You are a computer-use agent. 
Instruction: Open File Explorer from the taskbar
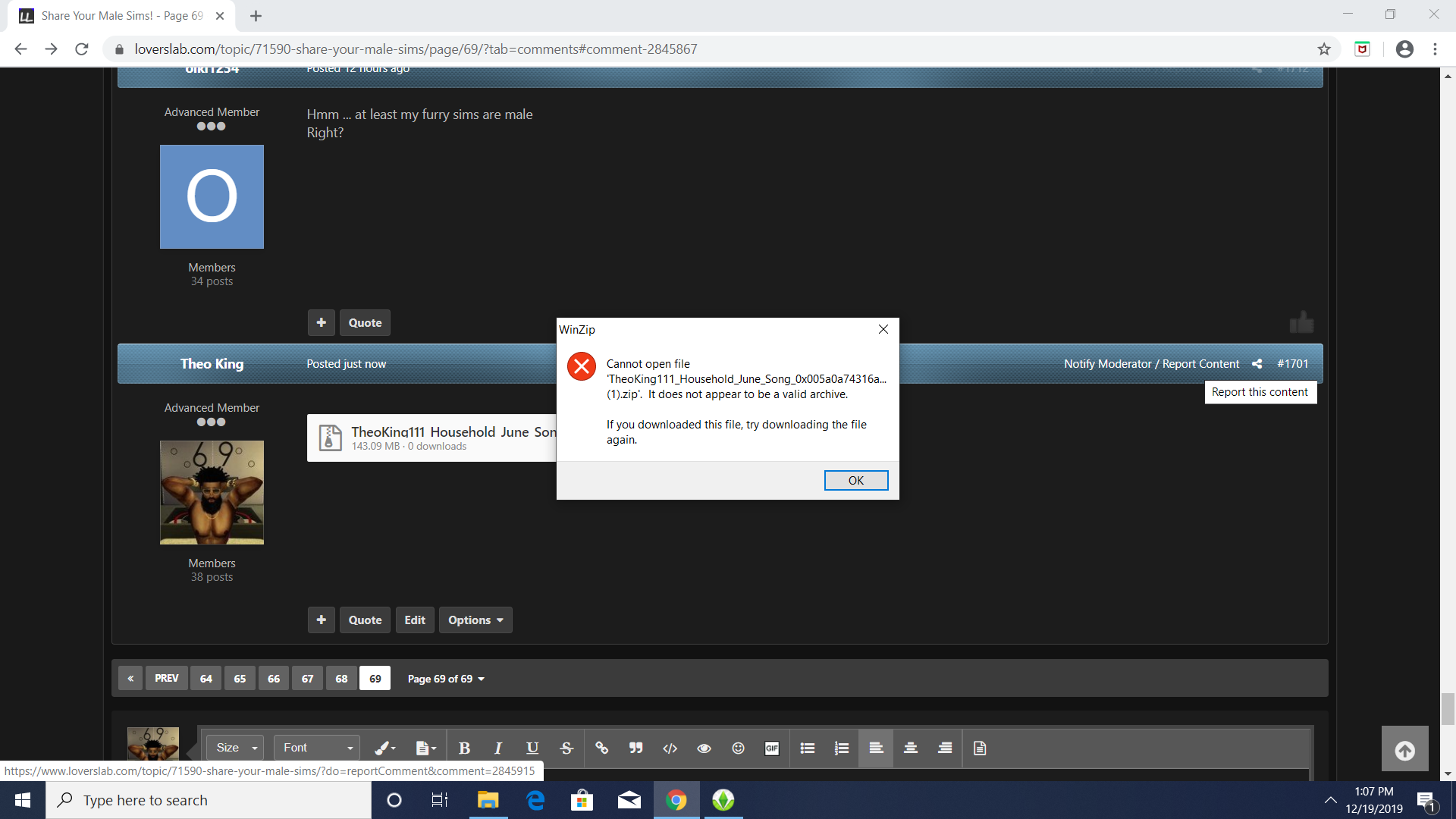488,800
